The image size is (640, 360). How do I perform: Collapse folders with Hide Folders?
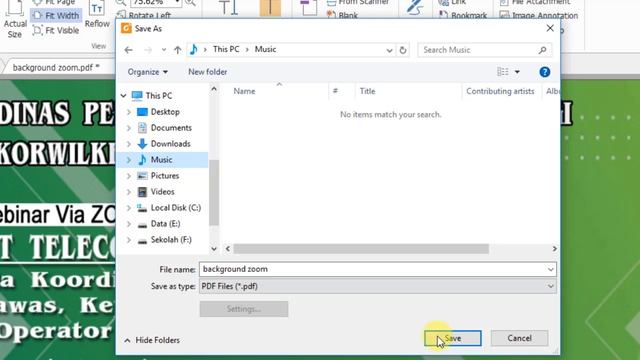click(x=152, y=340)
